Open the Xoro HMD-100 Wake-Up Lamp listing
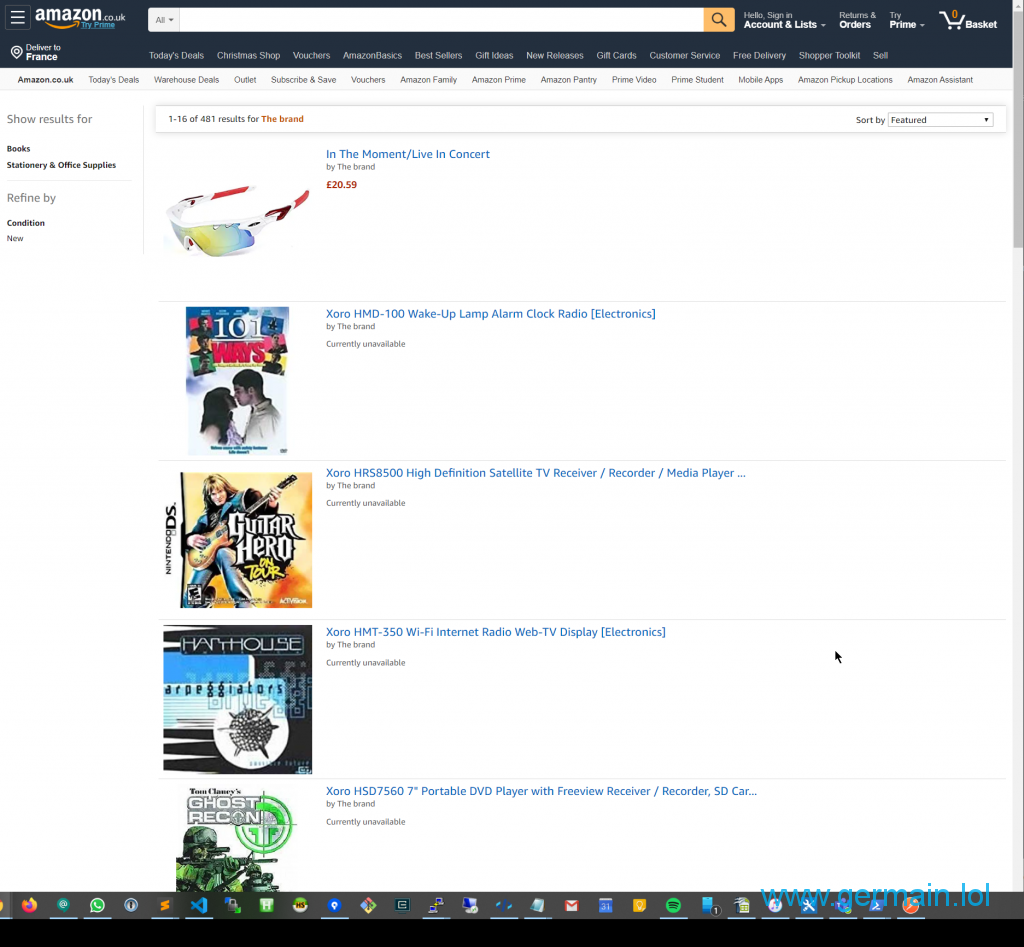This screenshot has height=947, width=1024. click(490, 314)
